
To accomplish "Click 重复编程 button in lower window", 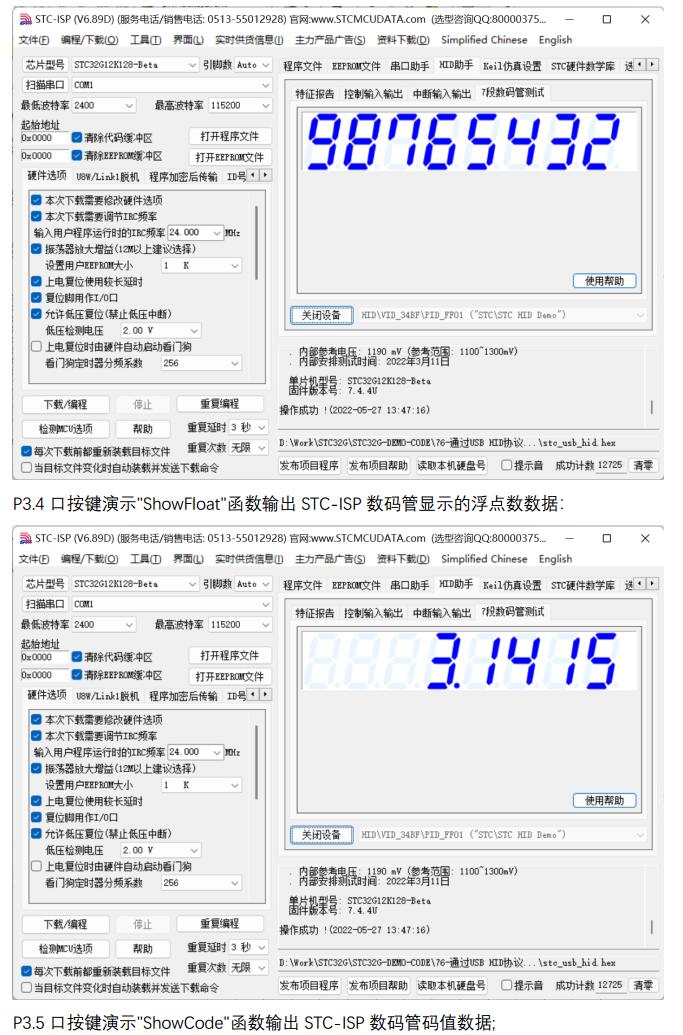I will [x=220, y=923].
